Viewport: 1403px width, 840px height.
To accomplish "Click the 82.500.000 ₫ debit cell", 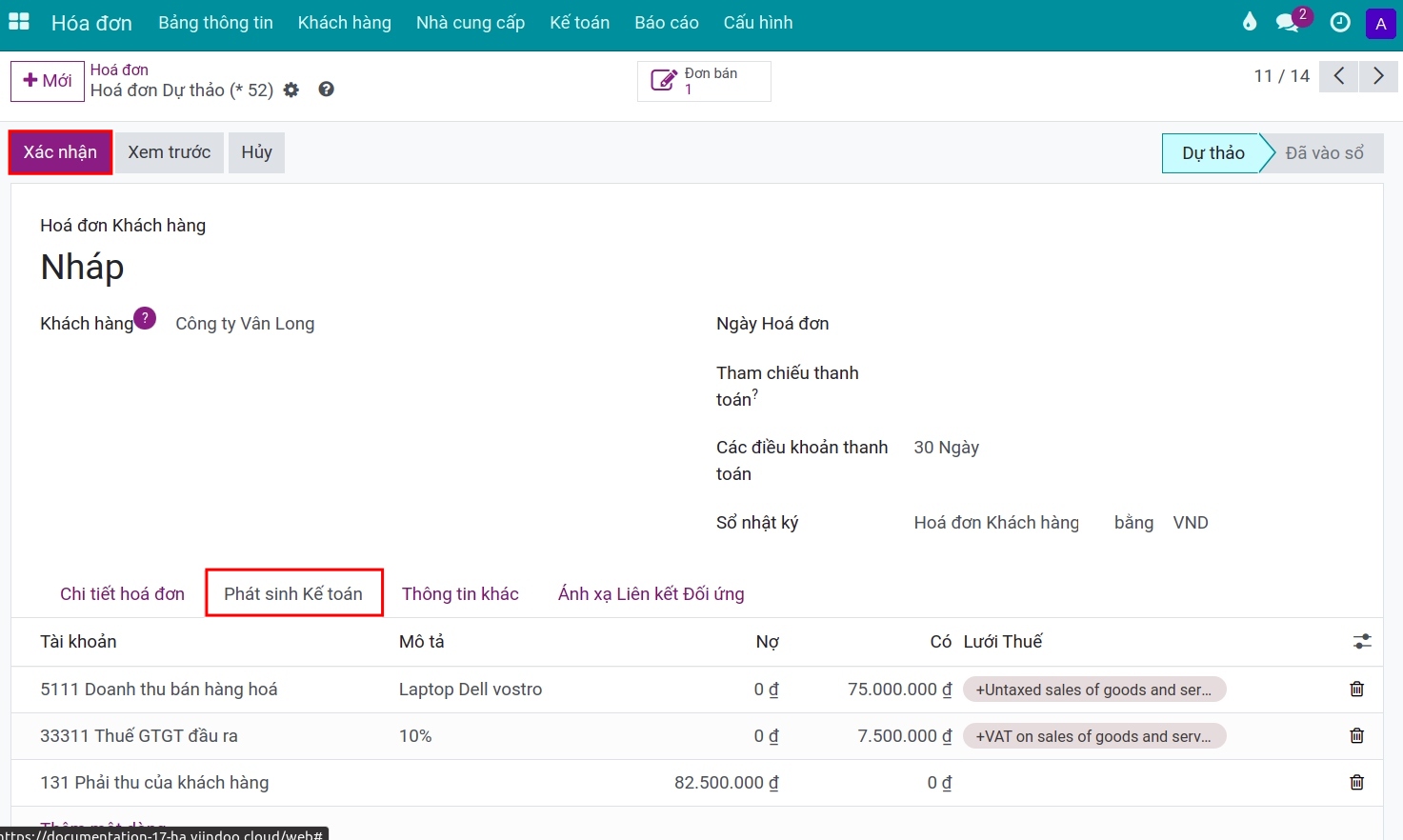I will click(x=727, y=783).
